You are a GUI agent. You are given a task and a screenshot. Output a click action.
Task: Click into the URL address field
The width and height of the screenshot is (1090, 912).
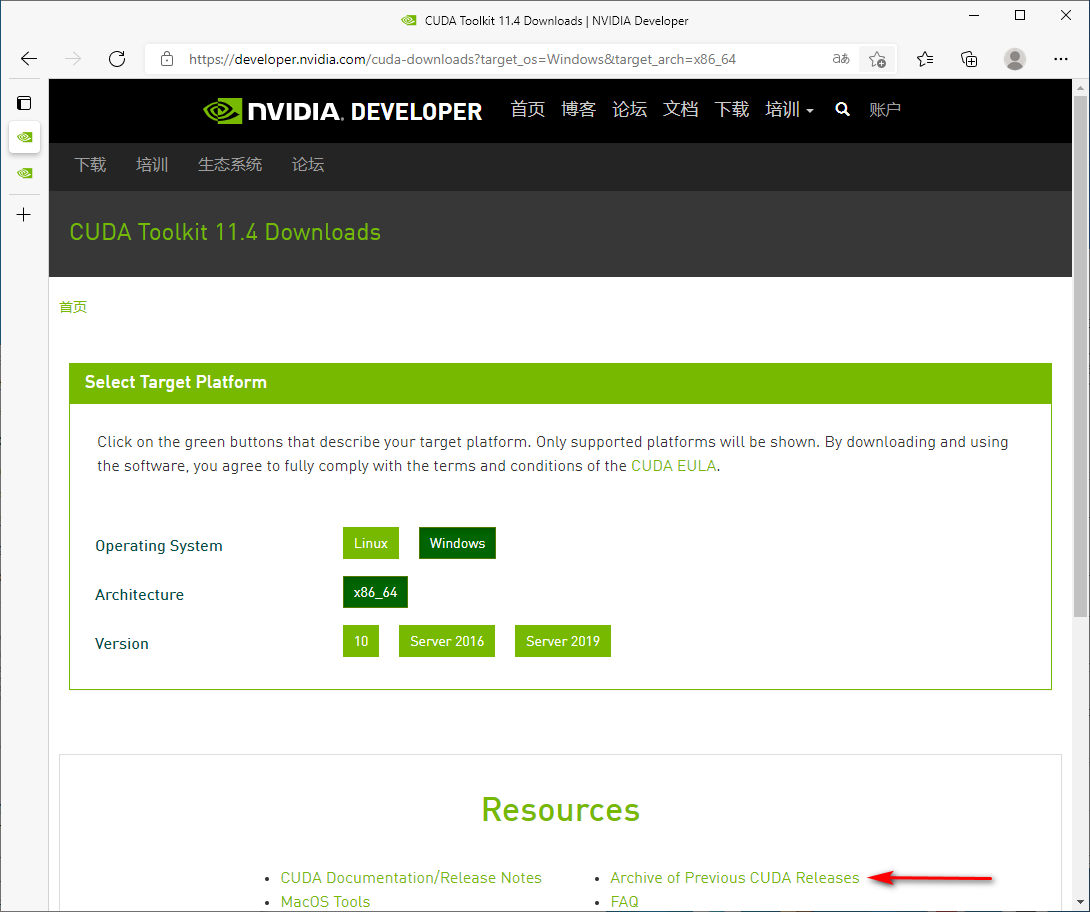pyautogui.click(x=500, y=59)
